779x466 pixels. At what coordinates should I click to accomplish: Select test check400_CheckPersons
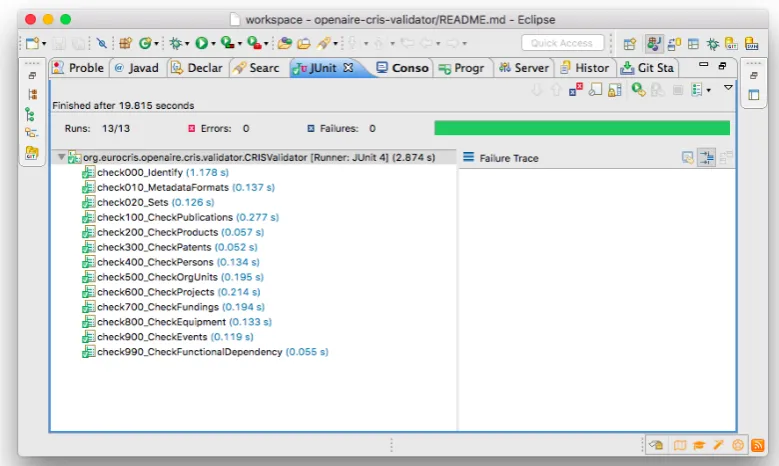(x=170, y=262)
